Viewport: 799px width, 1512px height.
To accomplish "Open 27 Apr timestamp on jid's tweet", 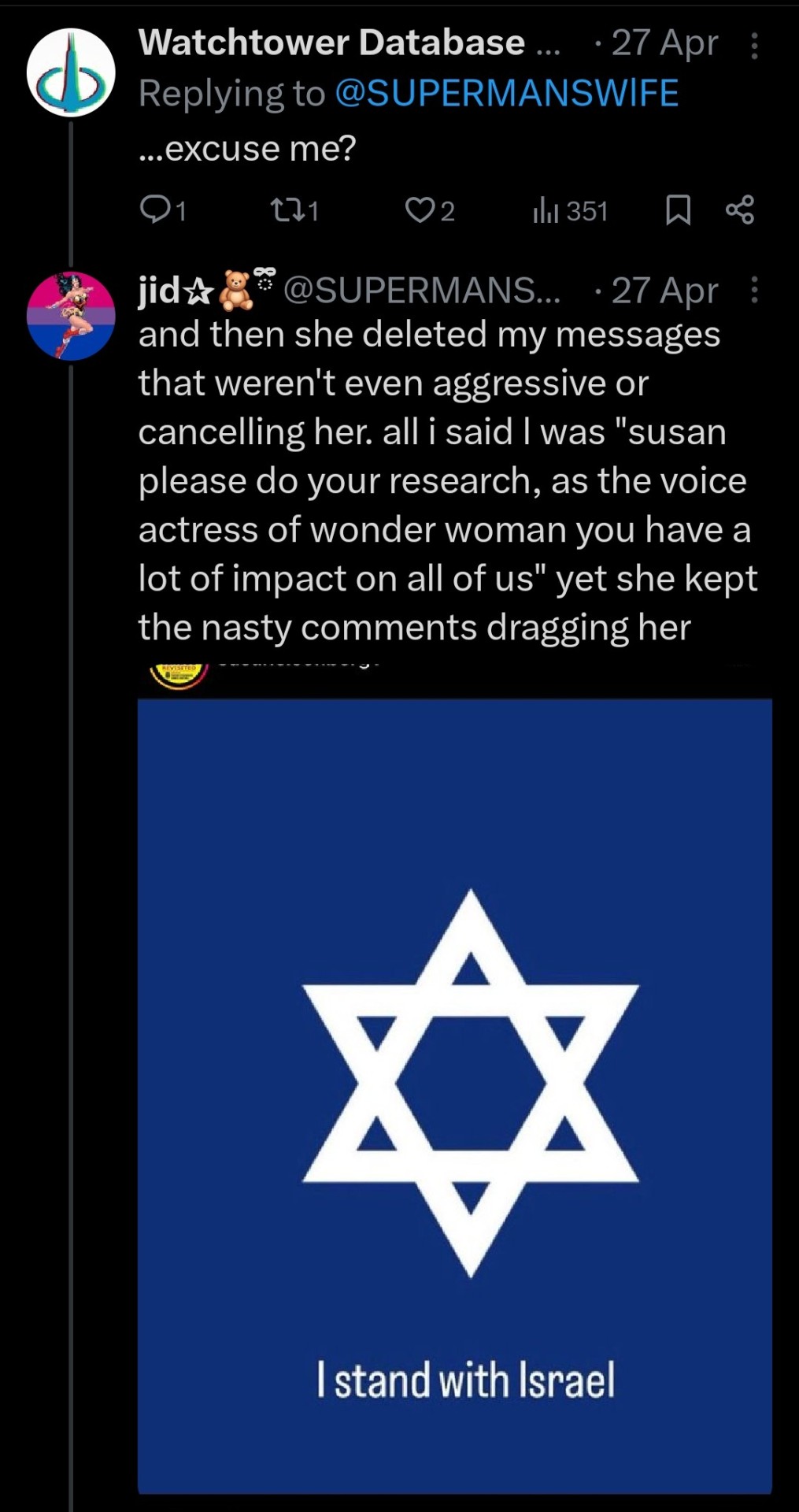I will [x=664, y=291].
